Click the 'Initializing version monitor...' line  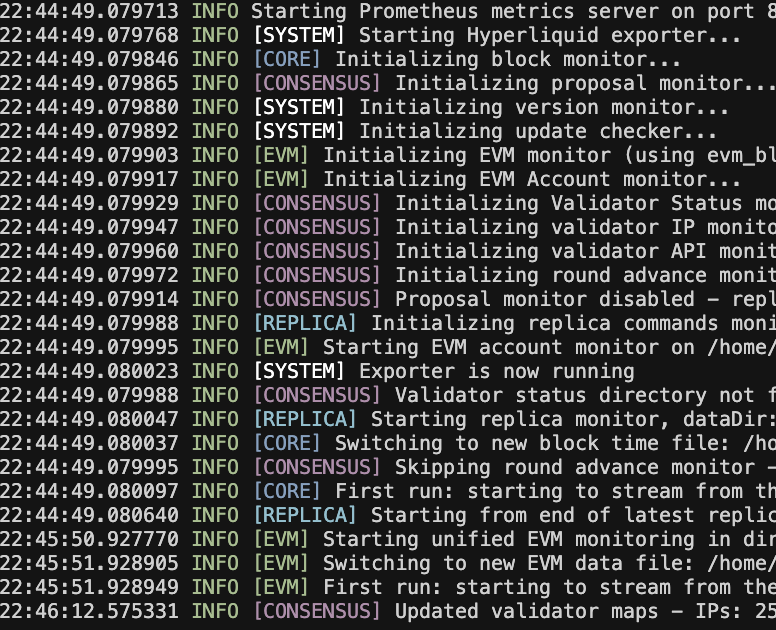tap(544, 107)
